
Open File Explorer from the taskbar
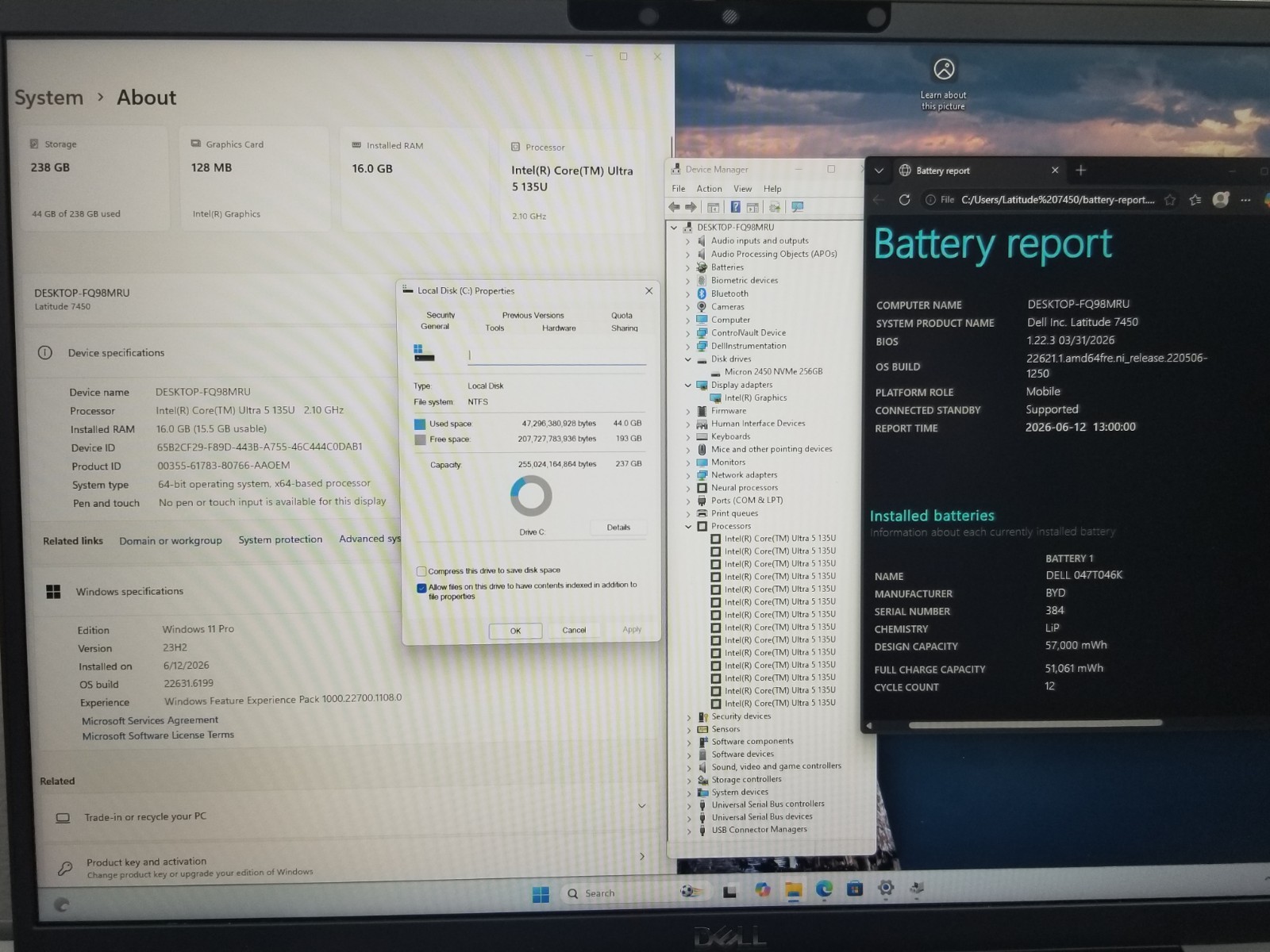[793, 890]
